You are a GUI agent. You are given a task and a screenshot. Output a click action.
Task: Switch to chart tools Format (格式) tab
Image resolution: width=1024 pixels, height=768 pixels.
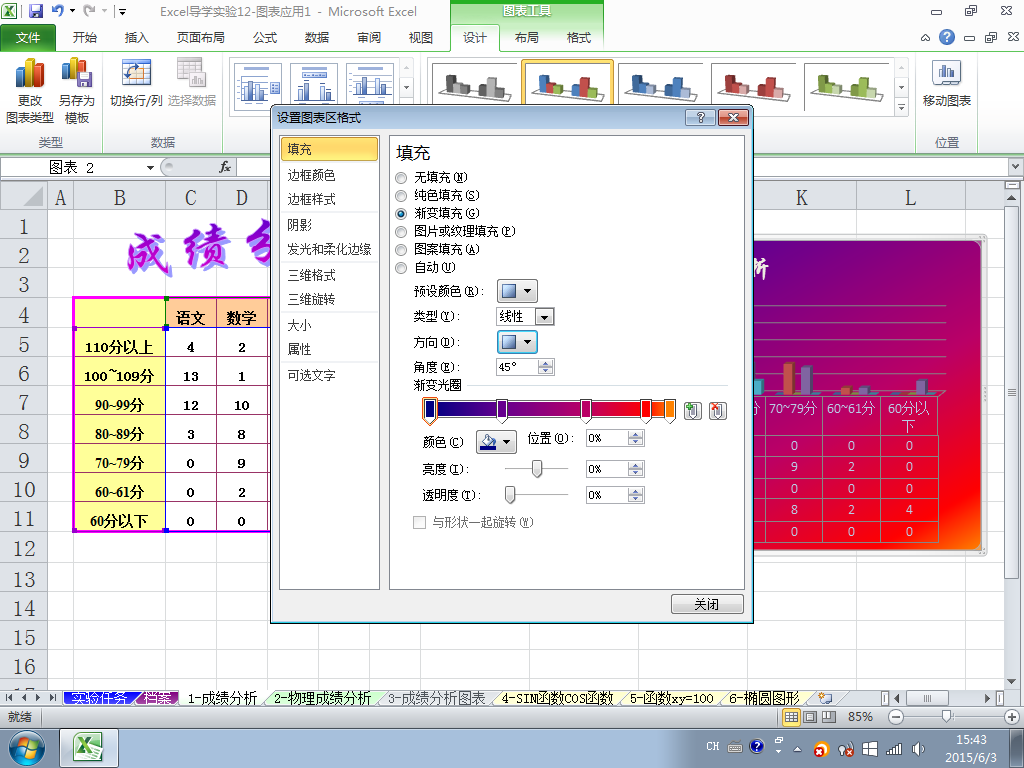tap(579, 37)
